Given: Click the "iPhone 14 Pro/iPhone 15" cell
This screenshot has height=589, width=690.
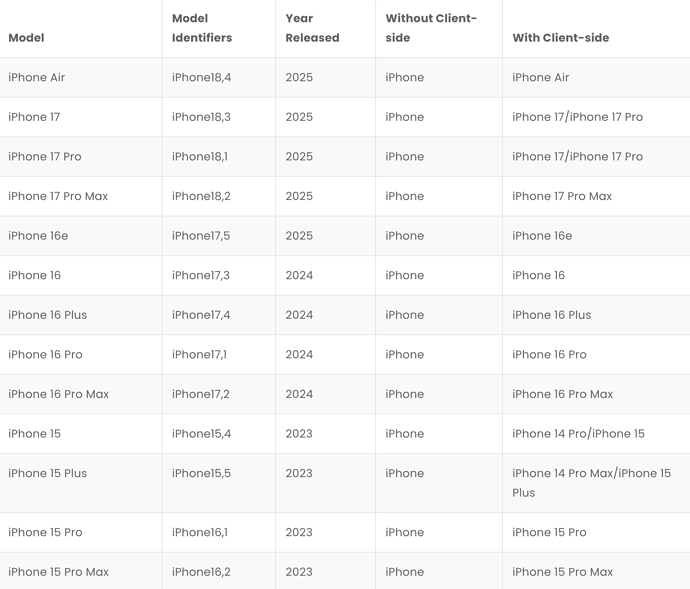Looking at the screenshot, I should click(x=578, y=434).
